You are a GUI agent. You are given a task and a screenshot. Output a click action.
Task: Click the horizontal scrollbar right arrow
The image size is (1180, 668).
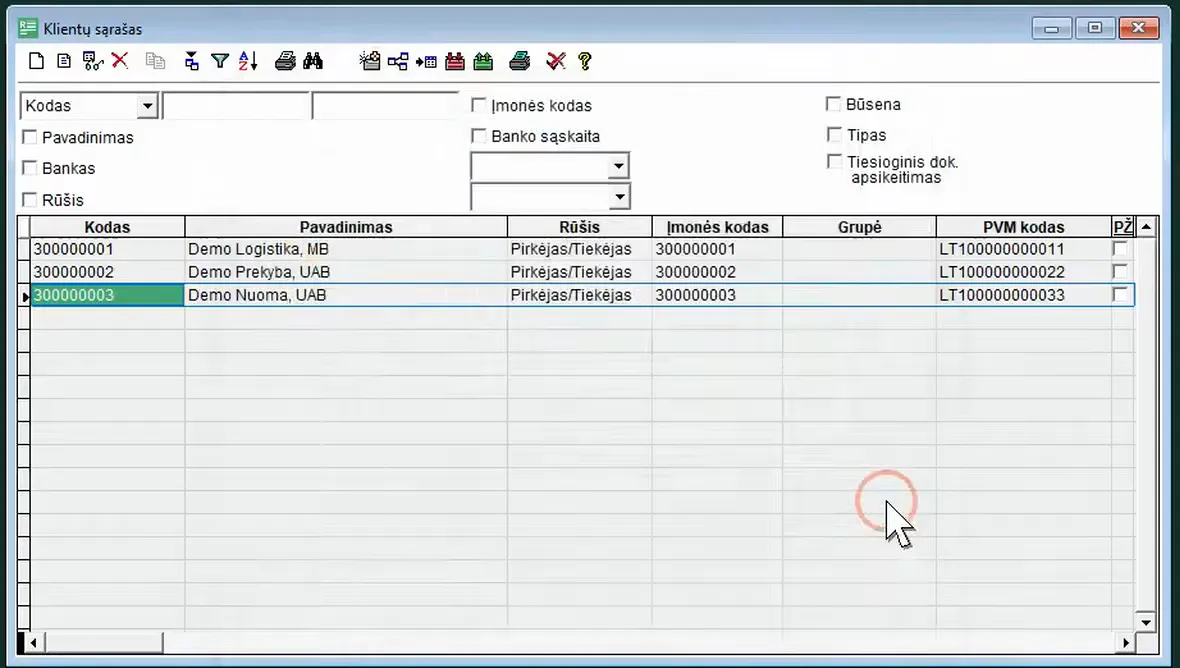tap(1126, 643)
